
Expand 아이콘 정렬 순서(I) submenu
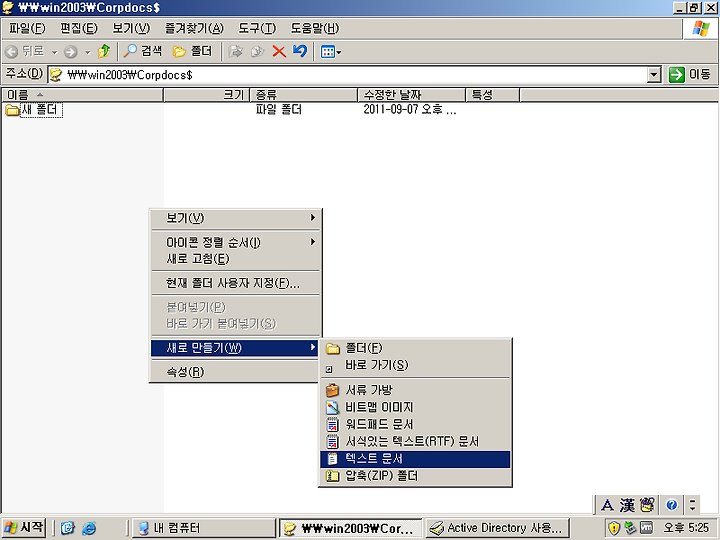(236, 242)
